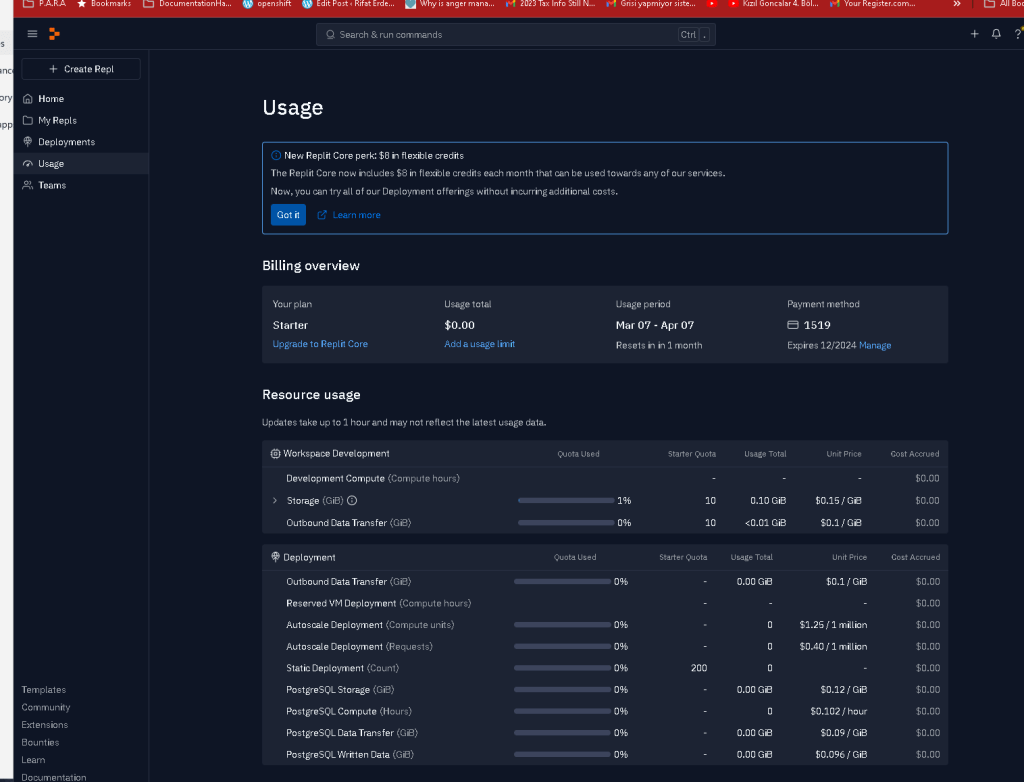Open Learn link in sidebar
The height and width of the screenshot is (782, 1024).
pyautogui.click(x=33, y=760)
